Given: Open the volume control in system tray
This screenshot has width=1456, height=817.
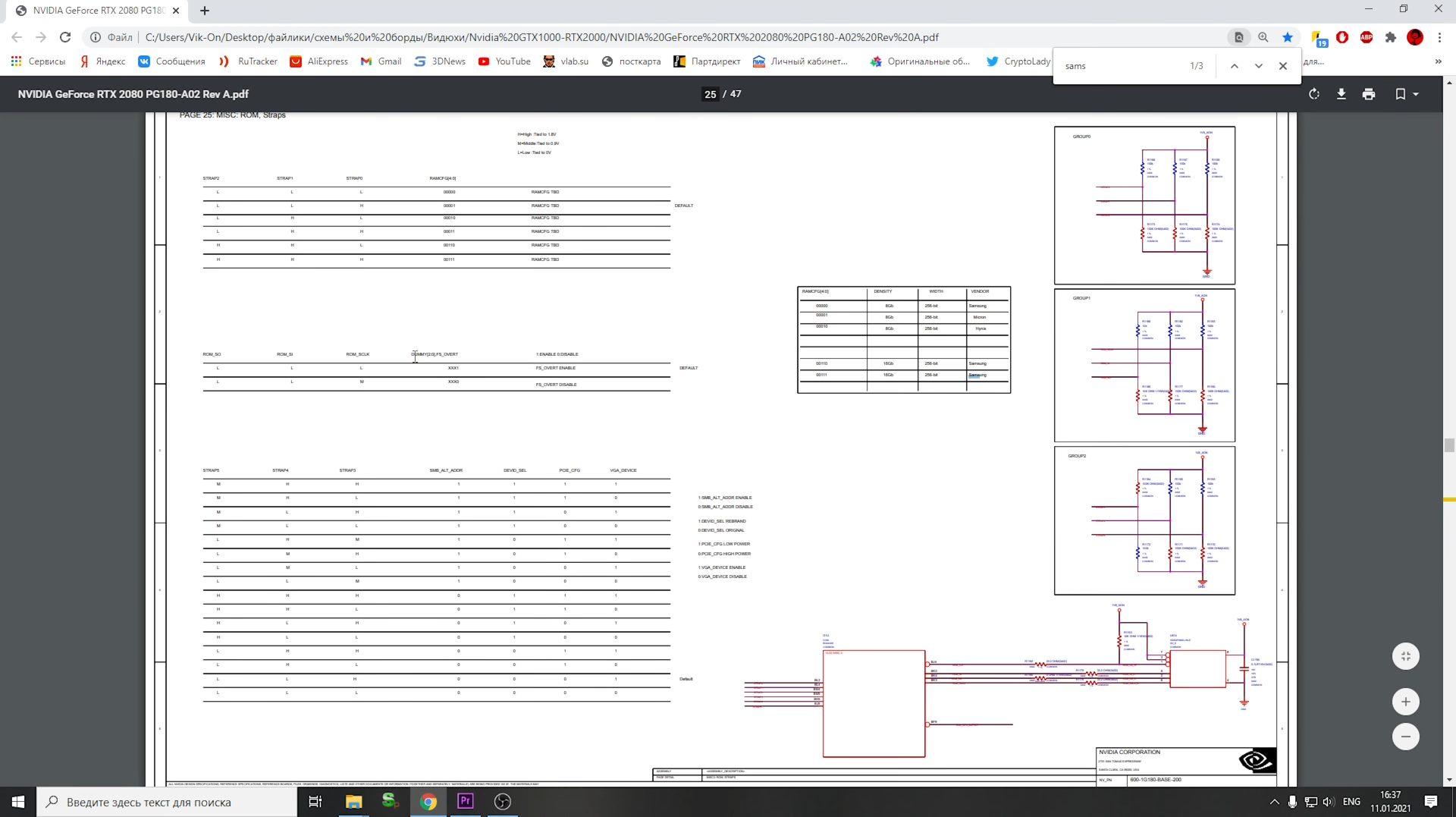Looking at the screenshot, I should pyautogui.click(x=1328, y=802).
